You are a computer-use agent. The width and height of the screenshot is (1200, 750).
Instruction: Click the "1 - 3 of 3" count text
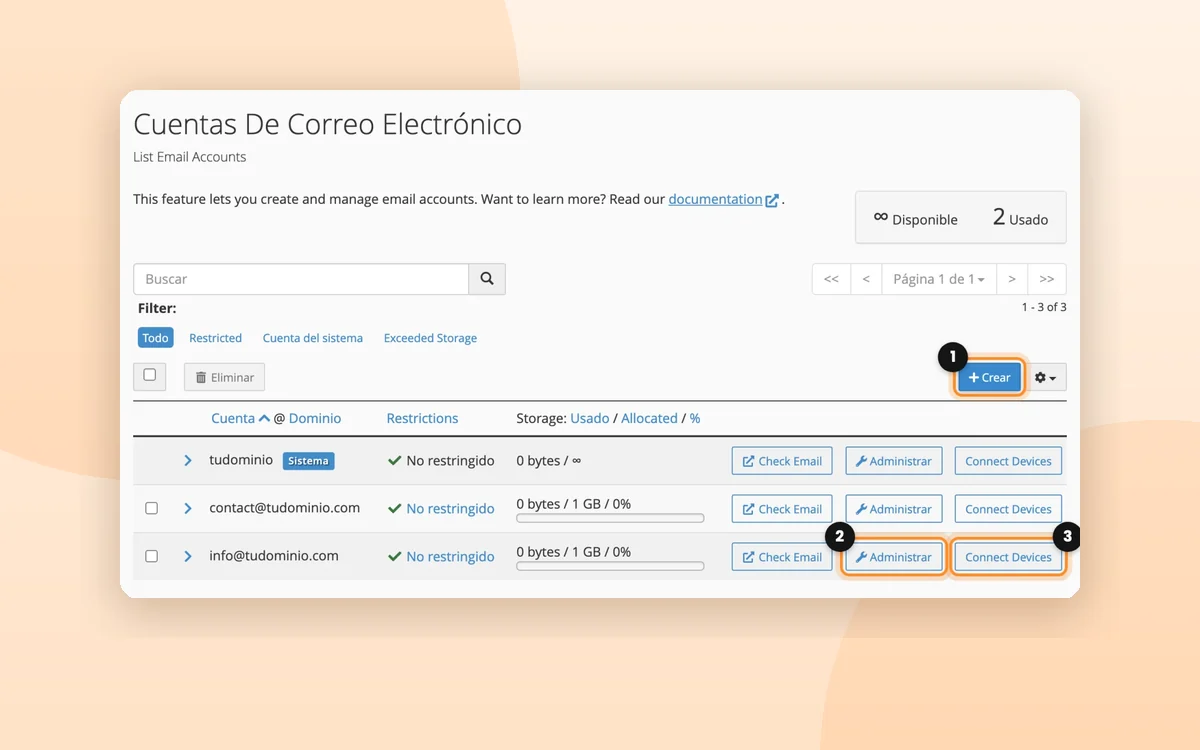(x=1044, y=307)
